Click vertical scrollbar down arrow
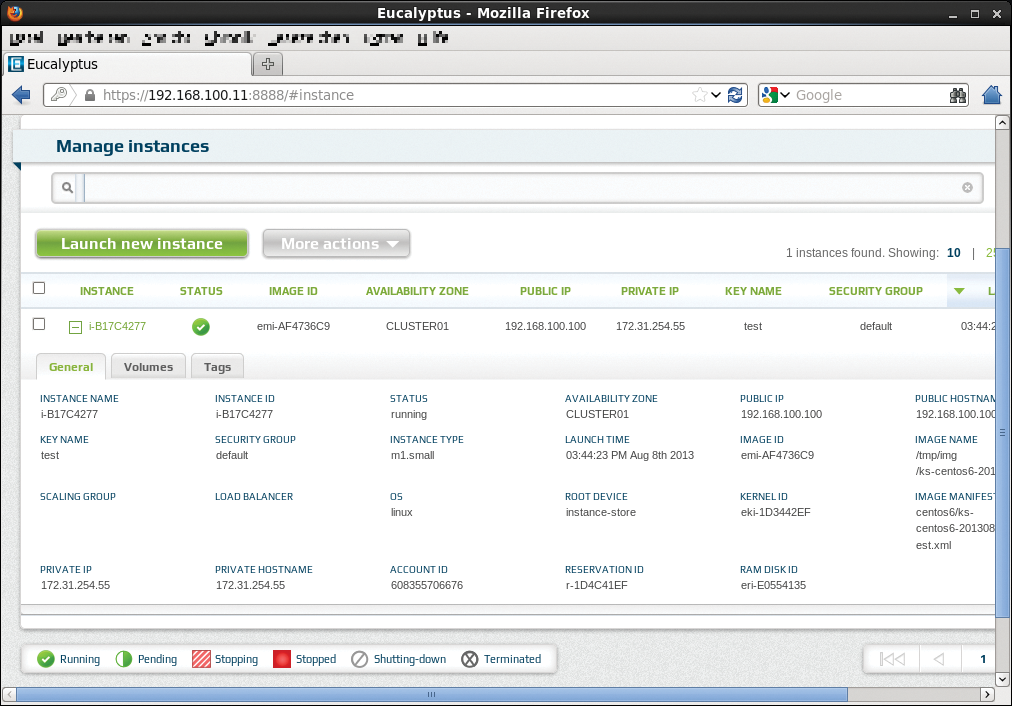The image size is (1012, 706). [x=1002, y=679]
